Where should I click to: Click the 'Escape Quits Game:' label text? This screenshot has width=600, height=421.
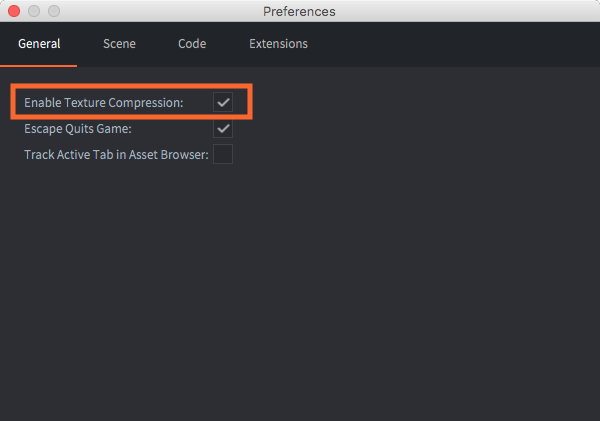tap(77, 128)
